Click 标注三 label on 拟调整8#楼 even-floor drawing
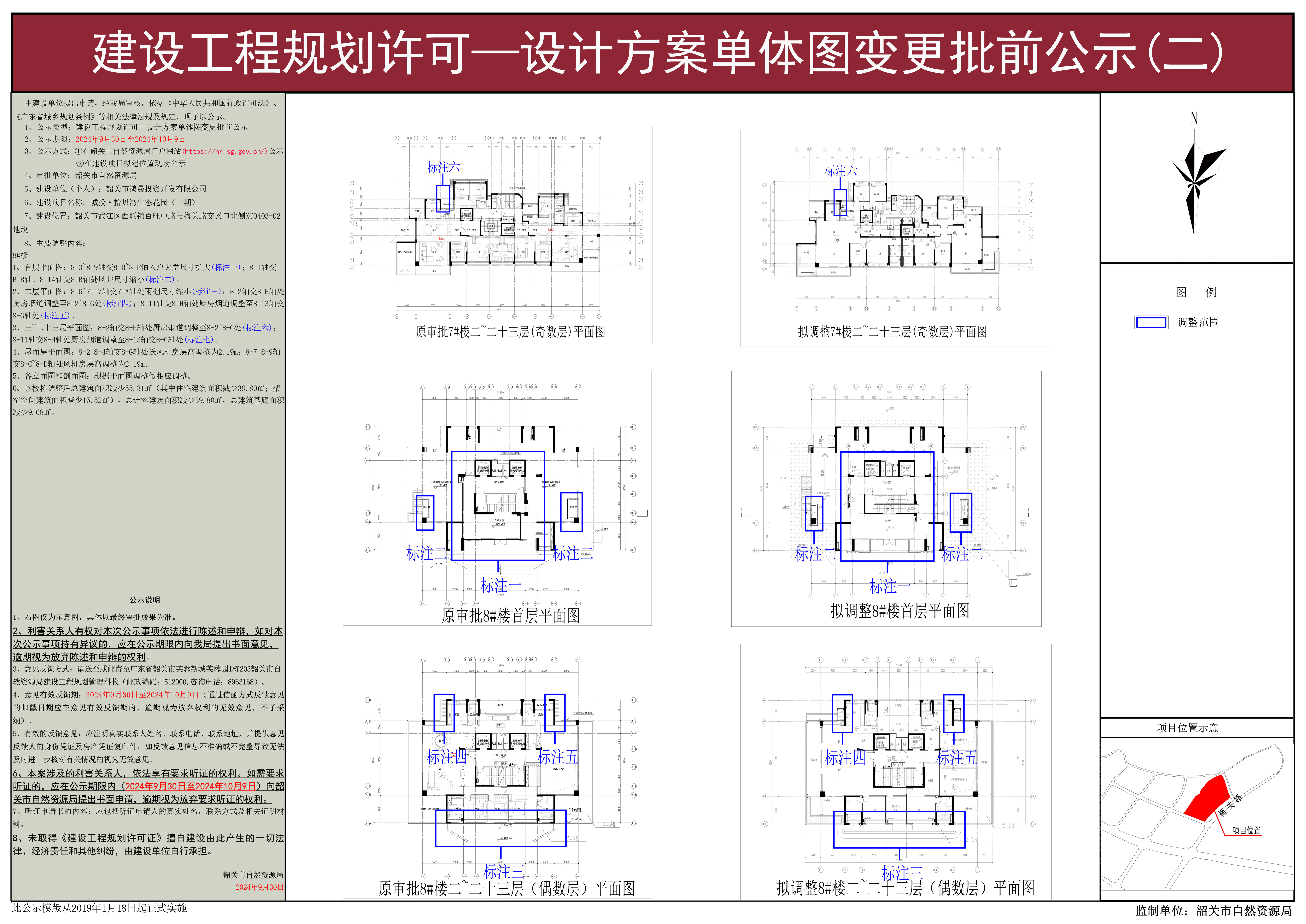This screenshot has height=924, width=1306. coord(902,873)
